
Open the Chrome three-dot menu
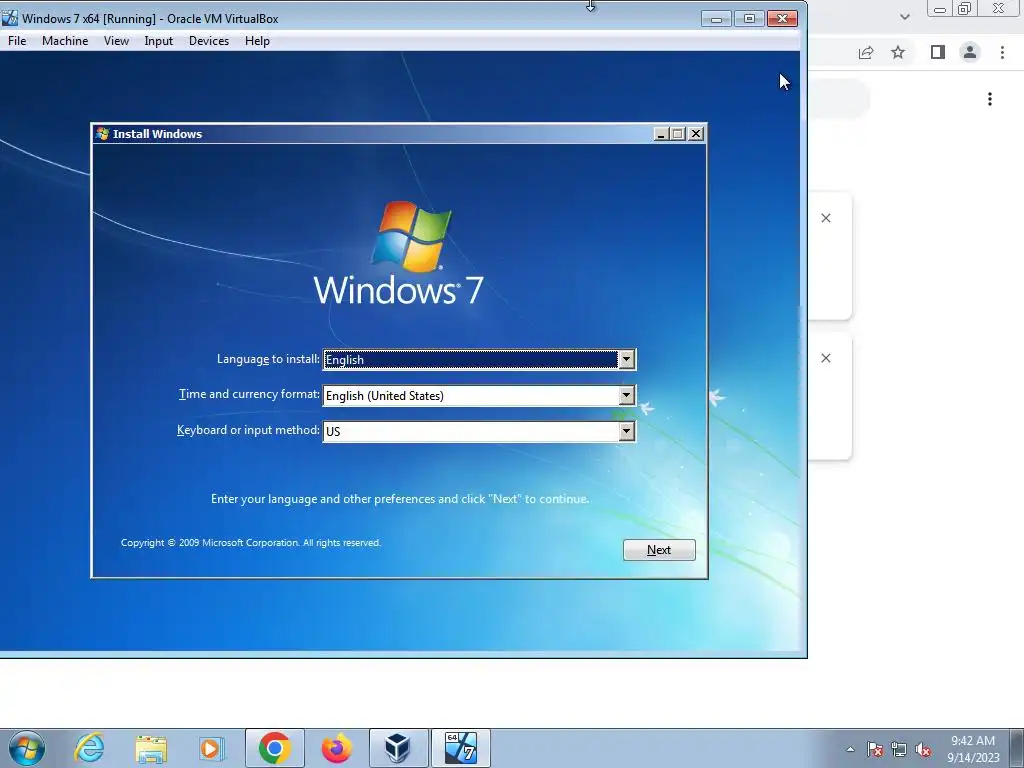click(1002, 52)
